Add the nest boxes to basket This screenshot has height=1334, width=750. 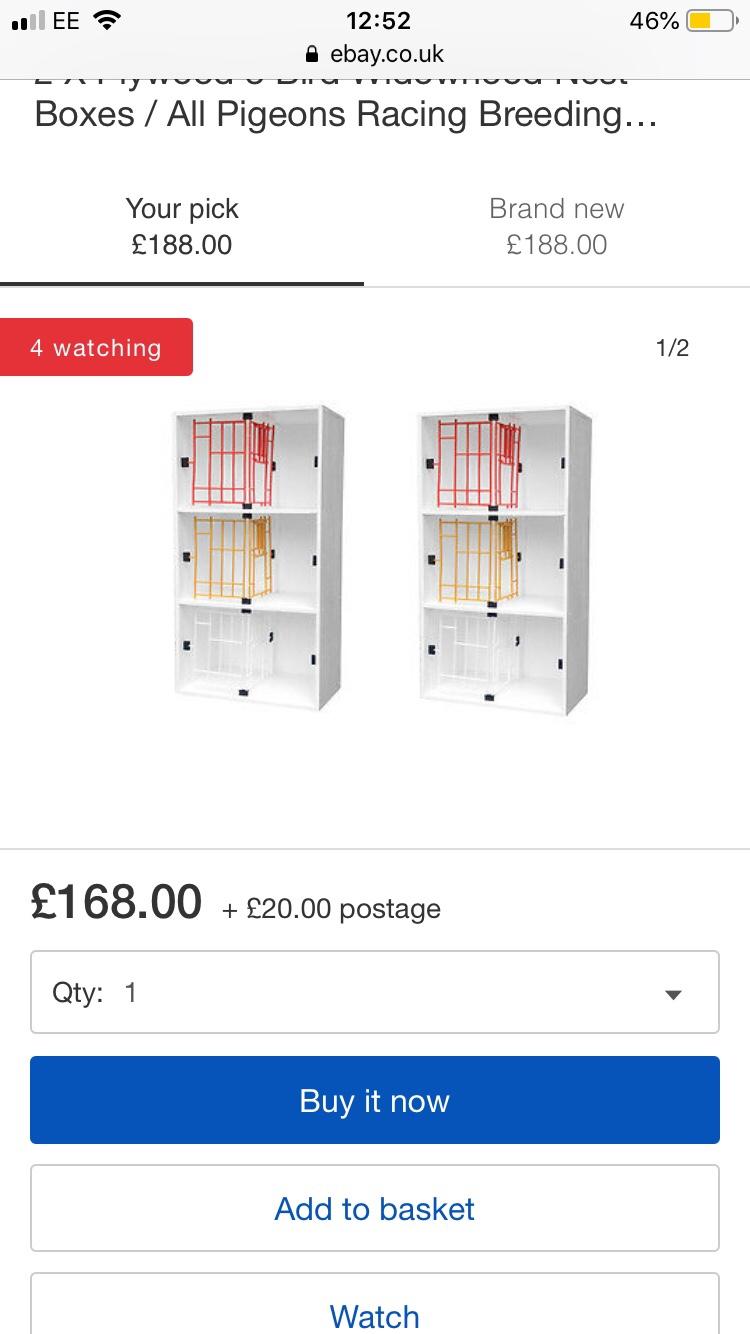click(375, 1208)
